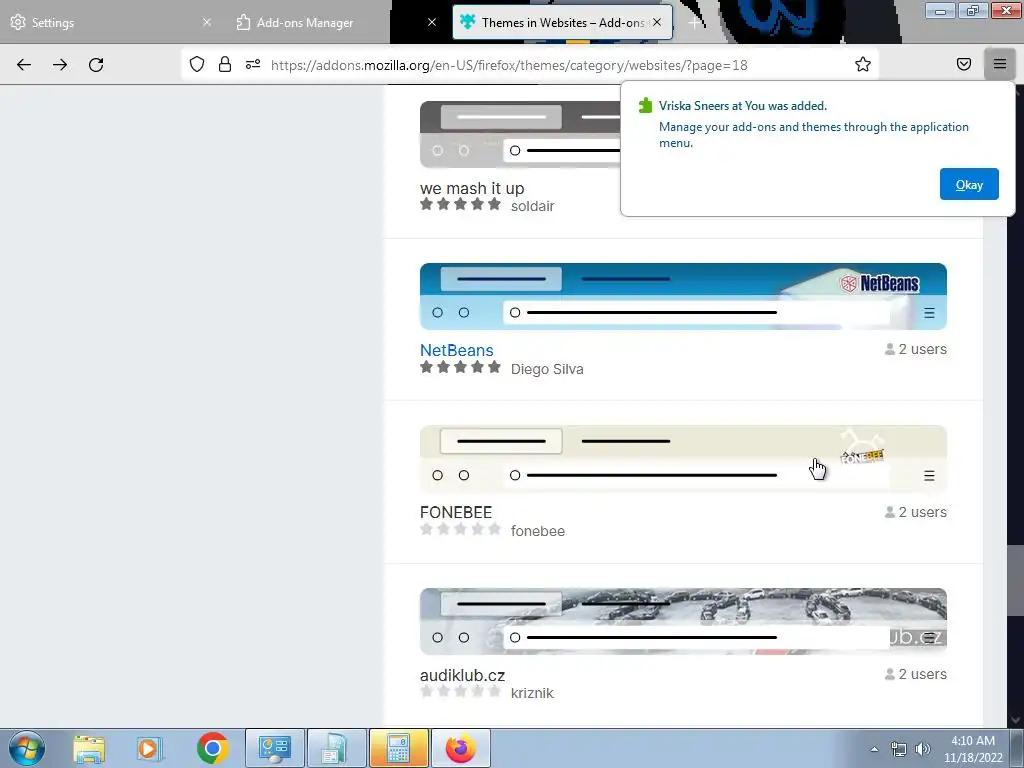Viewport: 1024px width, 768px height.
Task: Click FONEBEE star rating
Action: [460, 529]
